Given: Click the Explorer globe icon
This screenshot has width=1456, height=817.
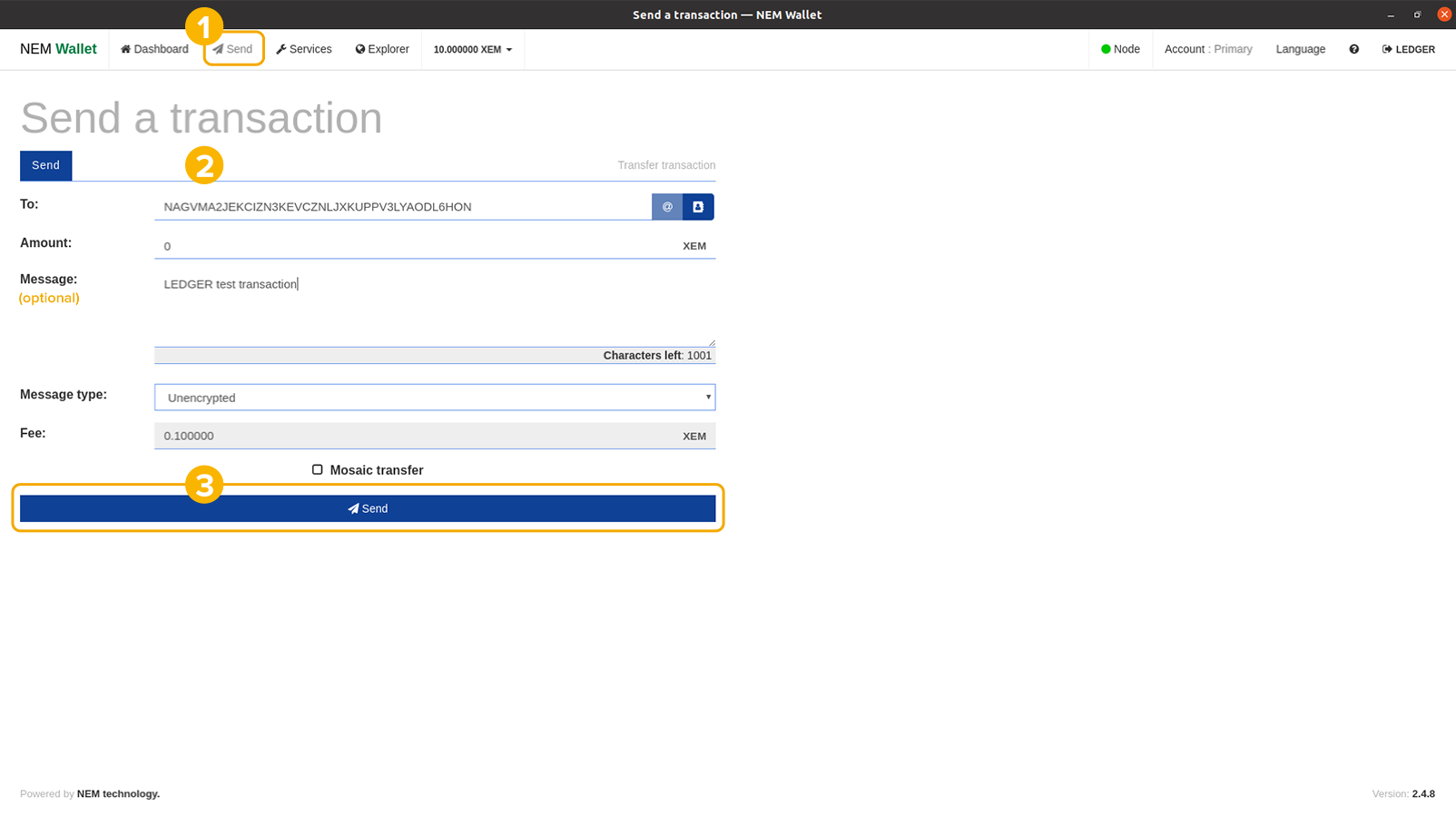Looking at the screenshot, I should tap(360, 49).
